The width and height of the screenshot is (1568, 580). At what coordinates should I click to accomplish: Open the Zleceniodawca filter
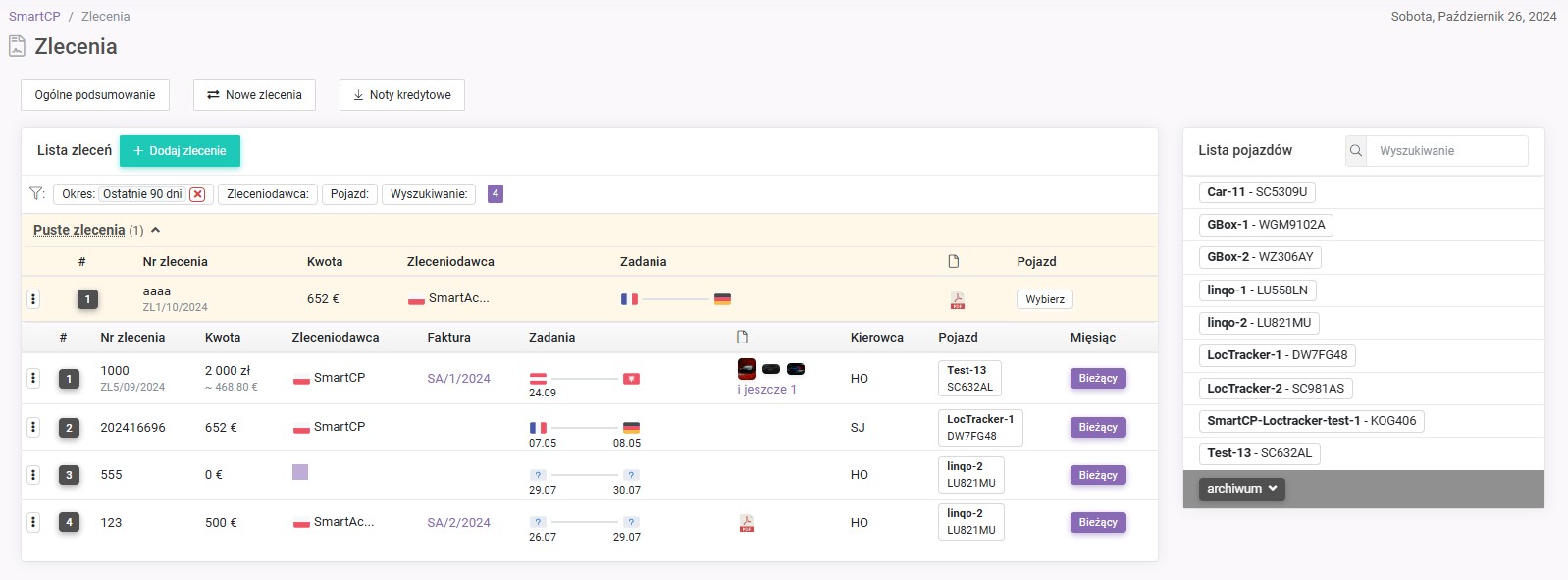tap(268, 194)
